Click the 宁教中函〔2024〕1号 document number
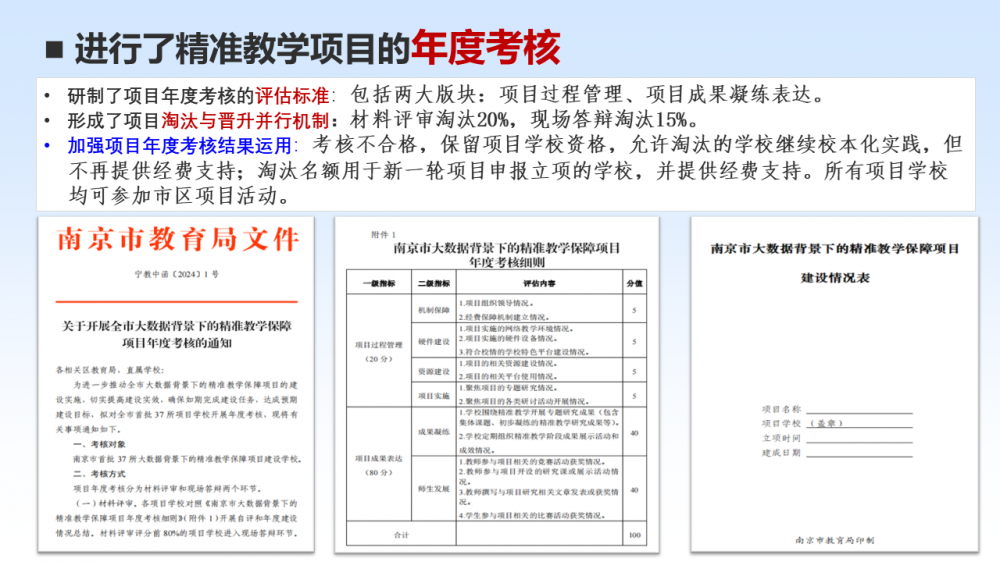 [x=176, y=273]
